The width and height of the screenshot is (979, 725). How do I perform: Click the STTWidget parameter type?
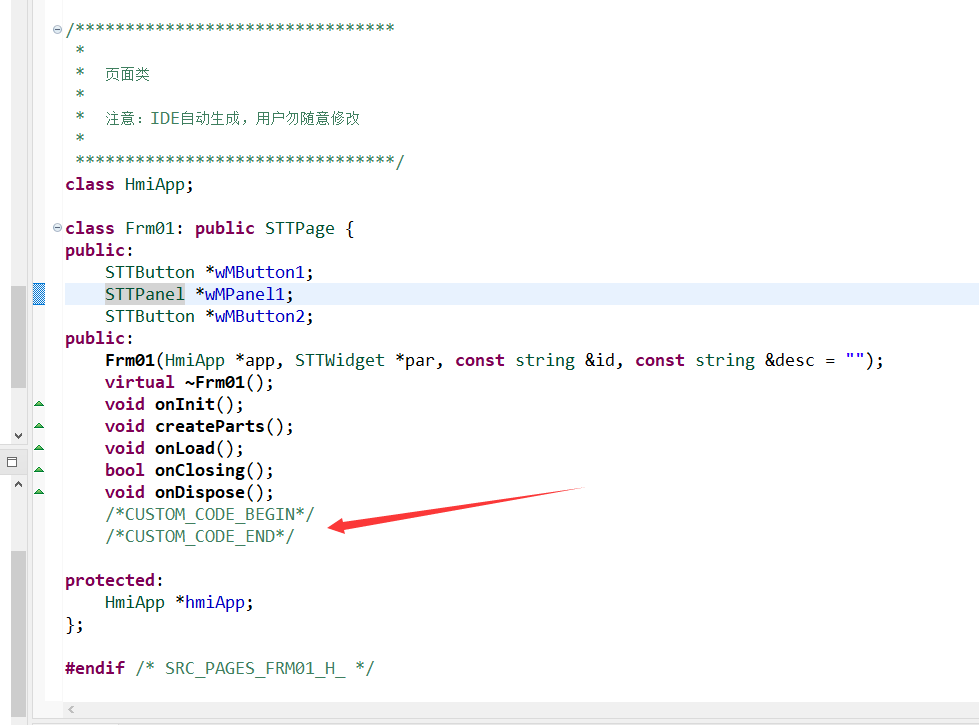click(x=340, y=360)
